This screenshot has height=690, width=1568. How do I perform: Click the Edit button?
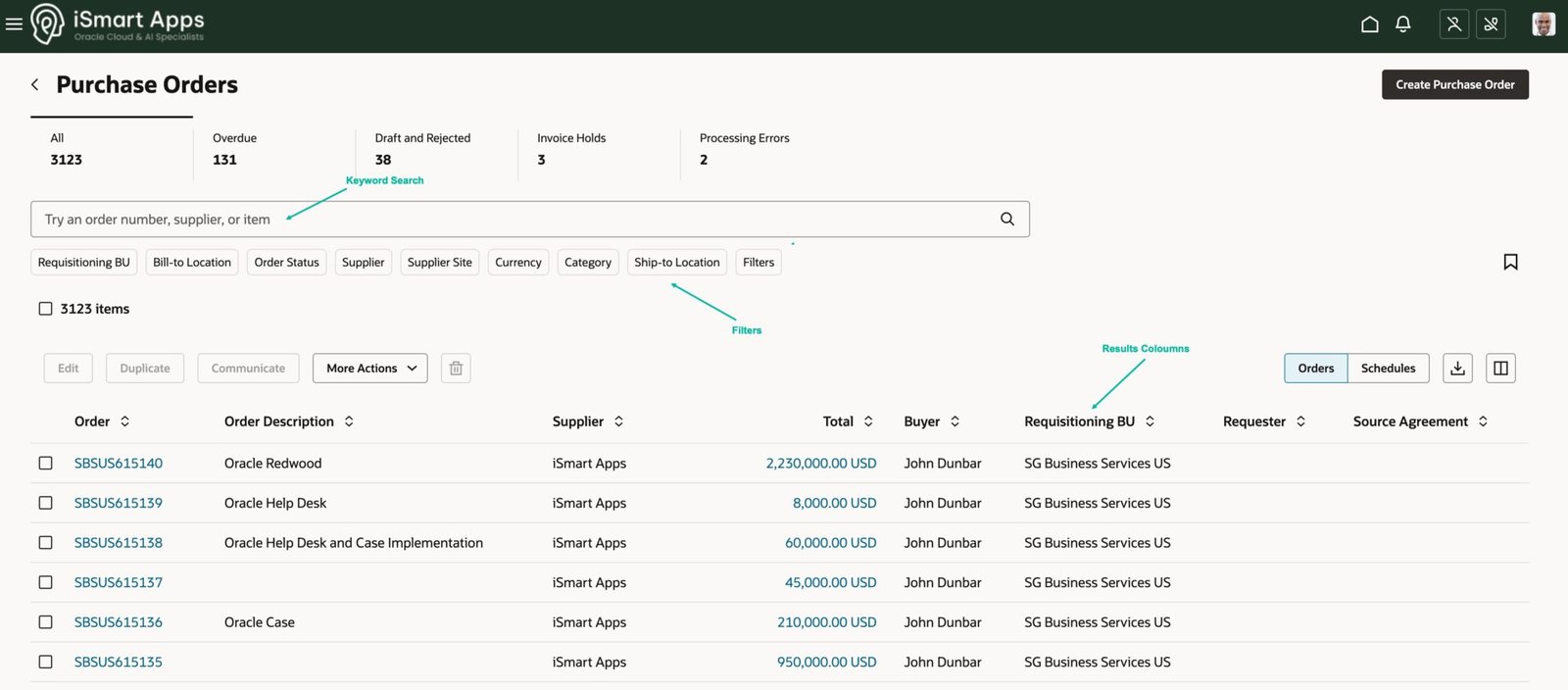tap(69, 369)
